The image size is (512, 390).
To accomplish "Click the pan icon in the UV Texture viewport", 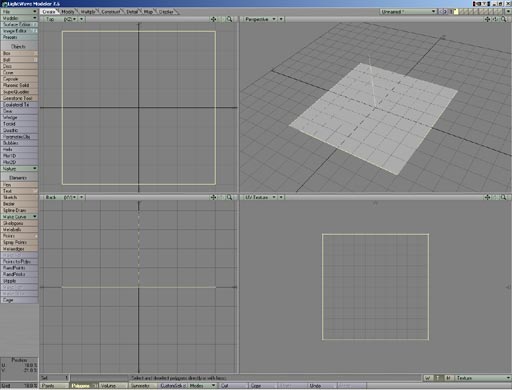I will pyautogui.click(x=488, y=197).
